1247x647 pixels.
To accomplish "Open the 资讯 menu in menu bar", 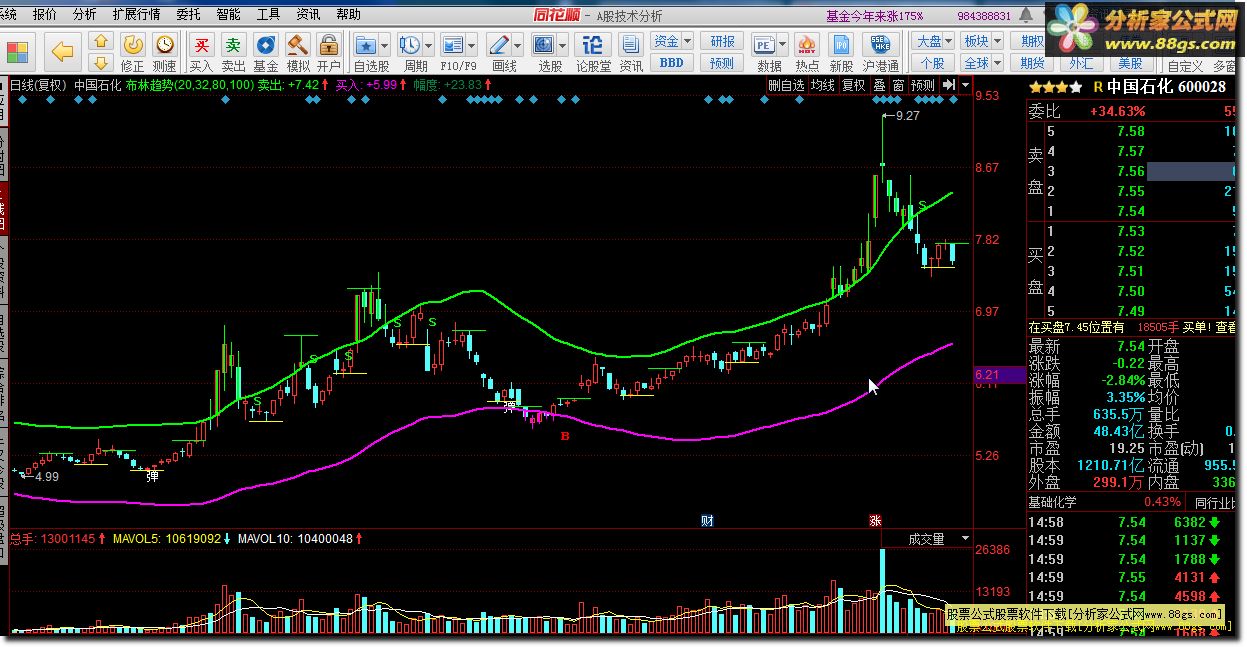I will coord(308,15).
